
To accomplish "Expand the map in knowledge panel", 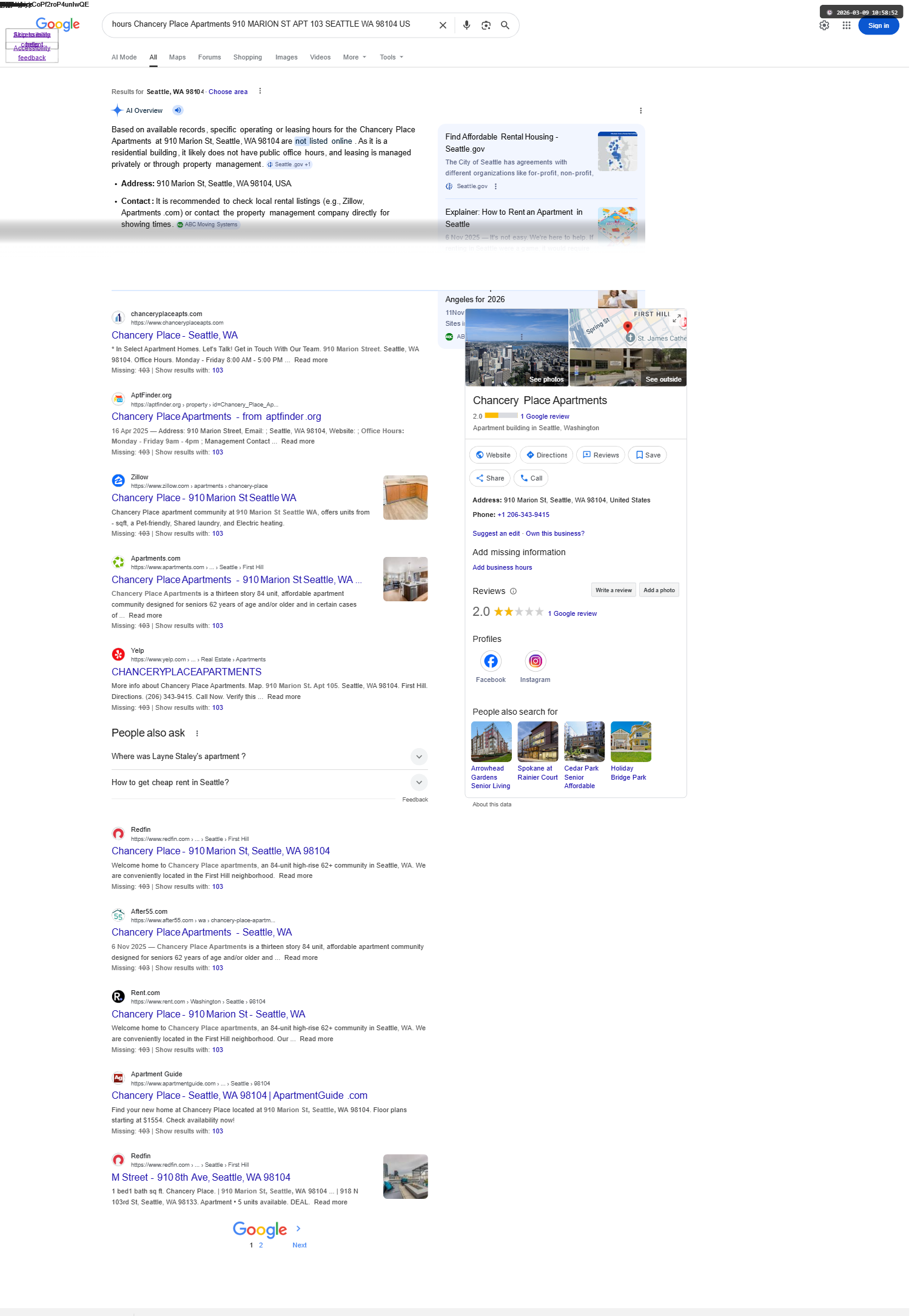I will tap(677, 318).
